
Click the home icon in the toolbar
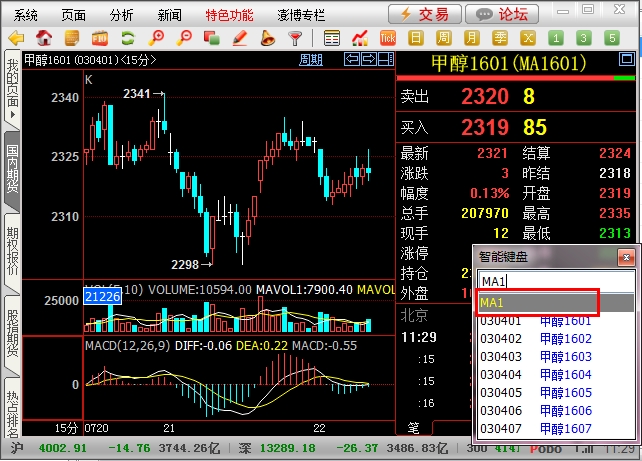pos(44,38)
